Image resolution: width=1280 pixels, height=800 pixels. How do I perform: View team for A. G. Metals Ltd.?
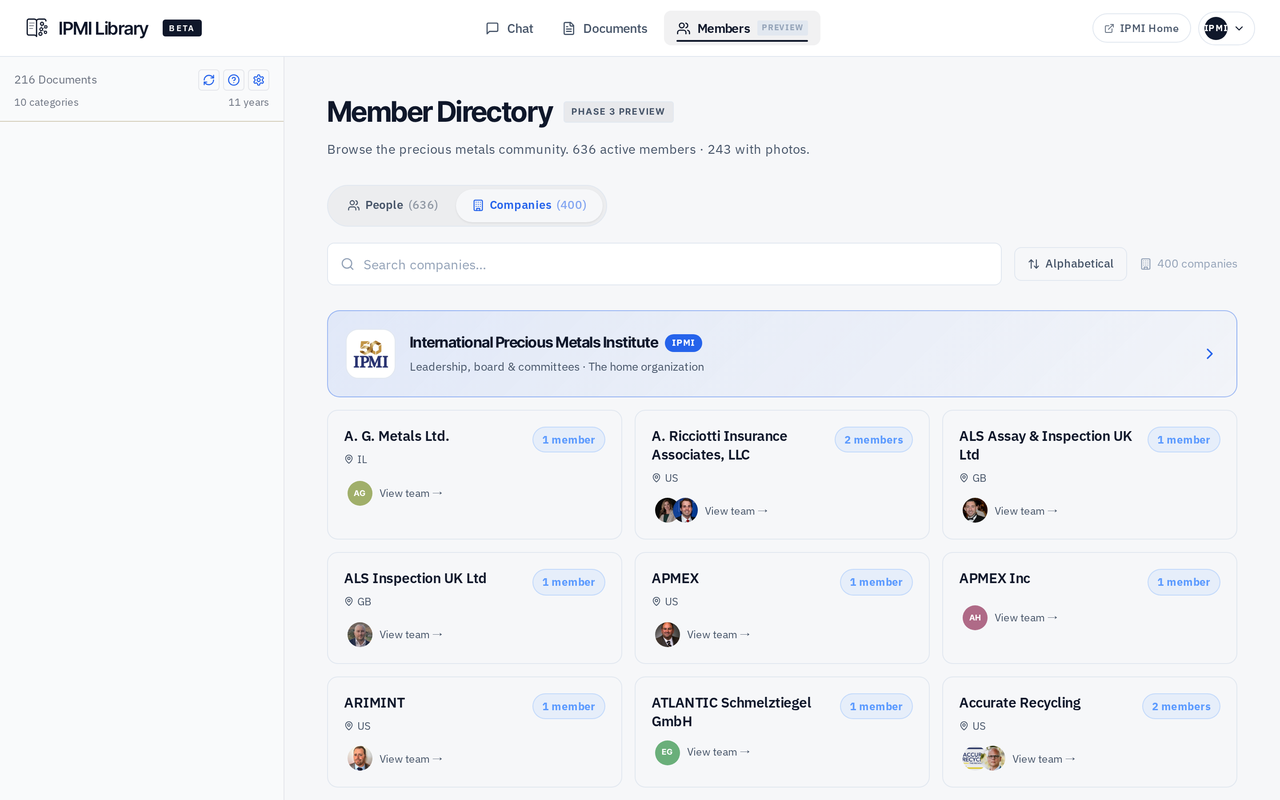tap(411, 493)
